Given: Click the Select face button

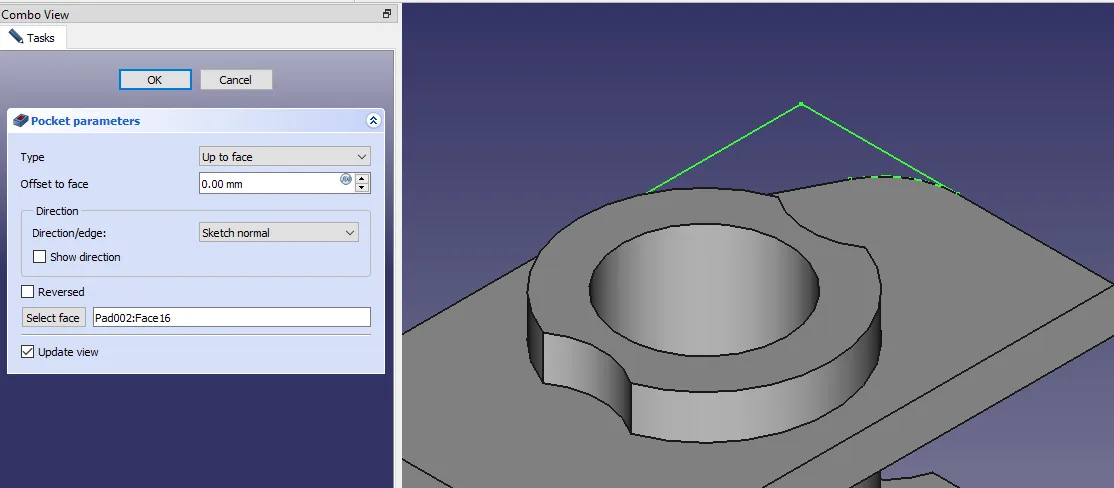Looking at the screenshot, I should [53, 318].
